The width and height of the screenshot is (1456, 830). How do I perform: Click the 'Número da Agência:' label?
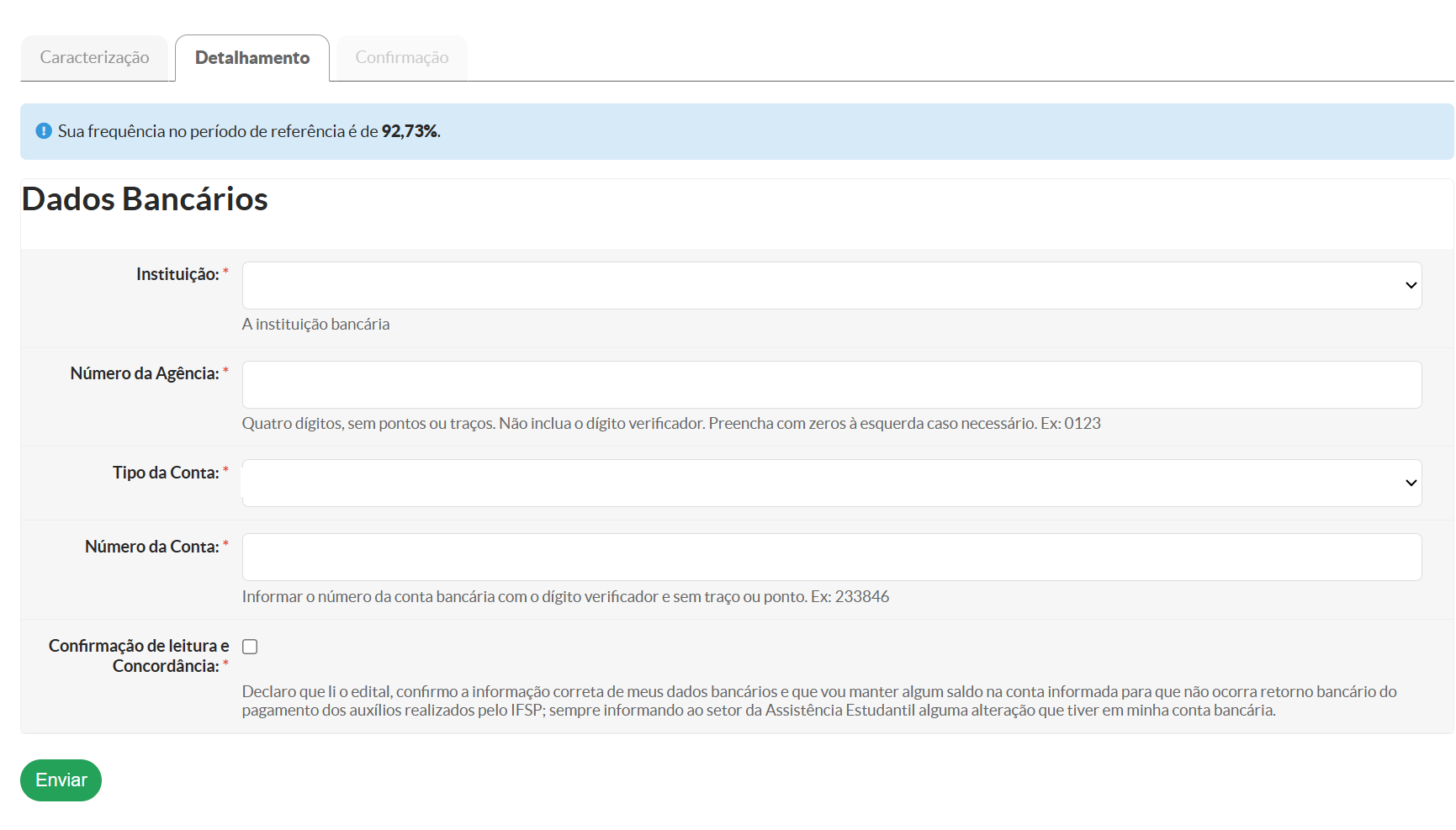click(x=145, y=374)
